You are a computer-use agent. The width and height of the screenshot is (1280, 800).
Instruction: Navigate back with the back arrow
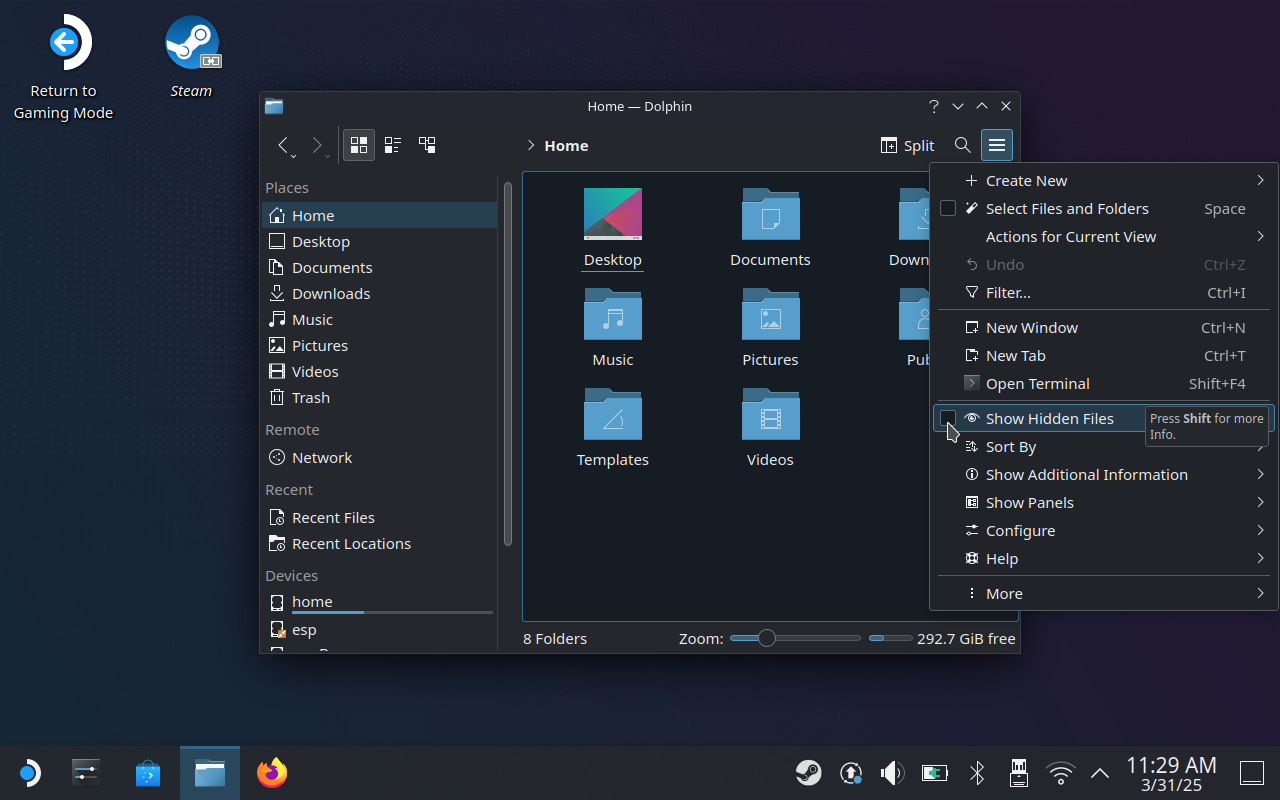[286, 145]
